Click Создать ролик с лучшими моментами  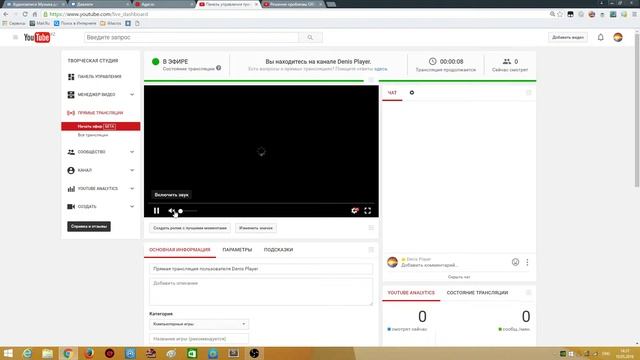click(x=190, y=228)
